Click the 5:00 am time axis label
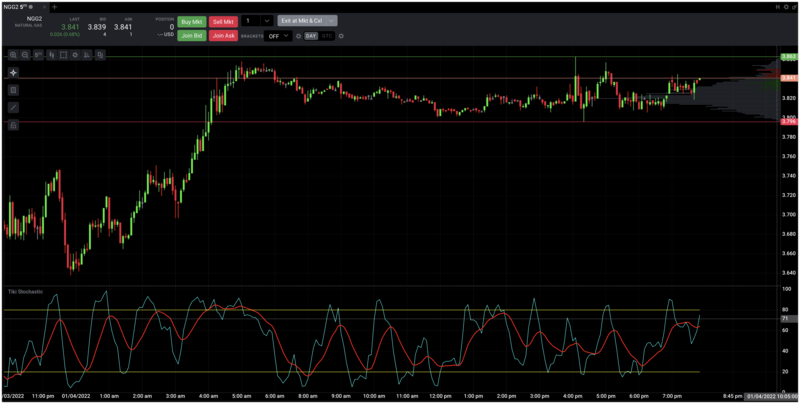The image size is (800, 404). pyautogui.click(x=242, y=396)
